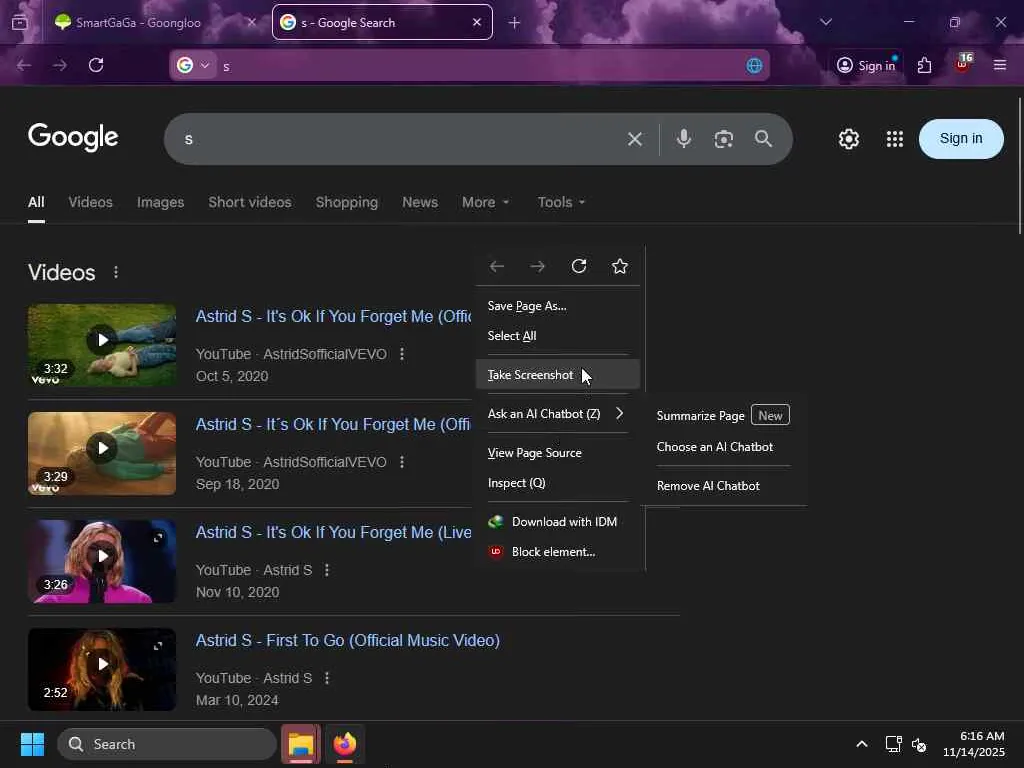Open three-dot options for Oct 5, 2020 video
Screen dimensions: 1024x768
(x=402, y=354)
